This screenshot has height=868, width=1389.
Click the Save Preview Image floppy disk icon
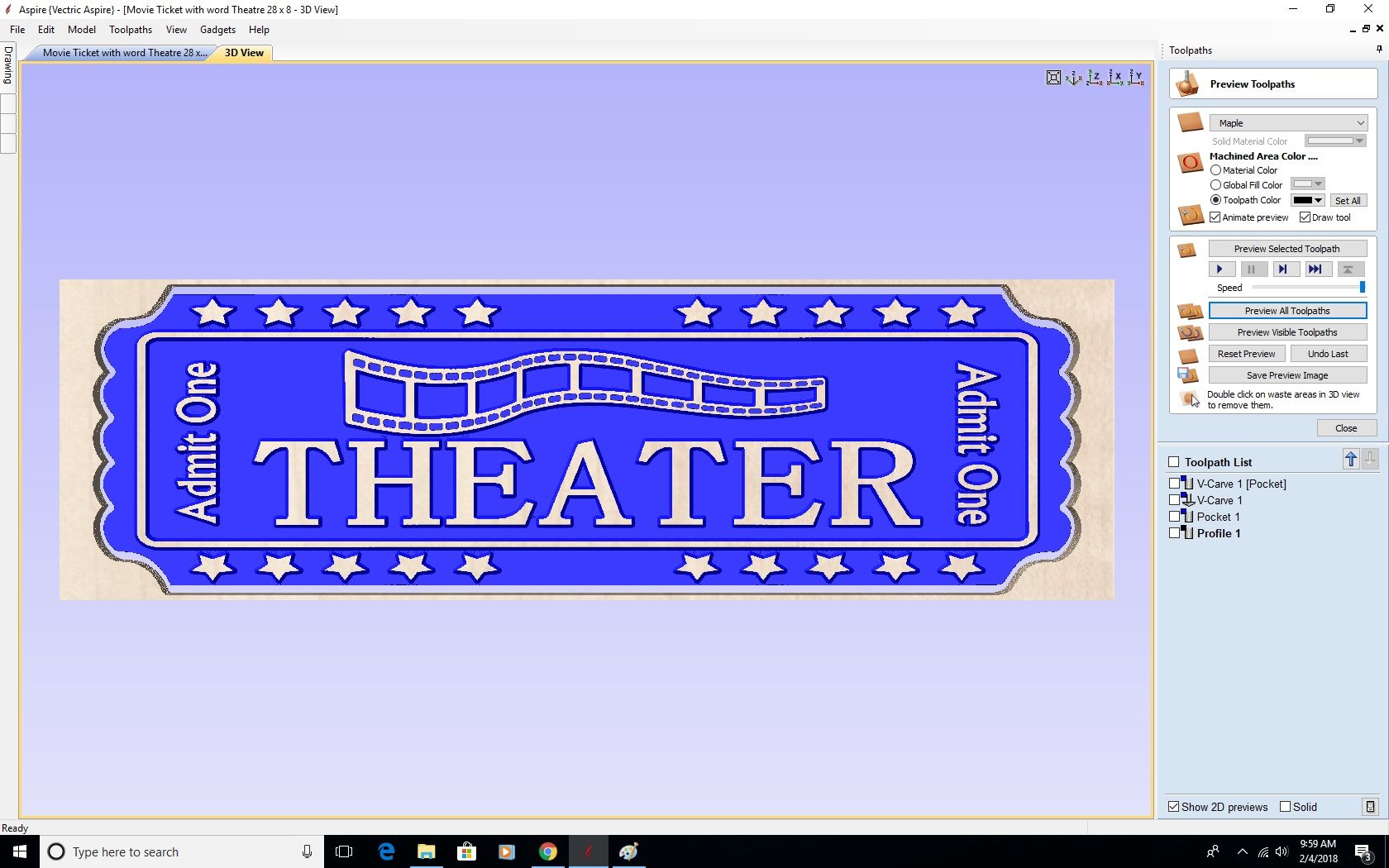tap(1188, 374)
